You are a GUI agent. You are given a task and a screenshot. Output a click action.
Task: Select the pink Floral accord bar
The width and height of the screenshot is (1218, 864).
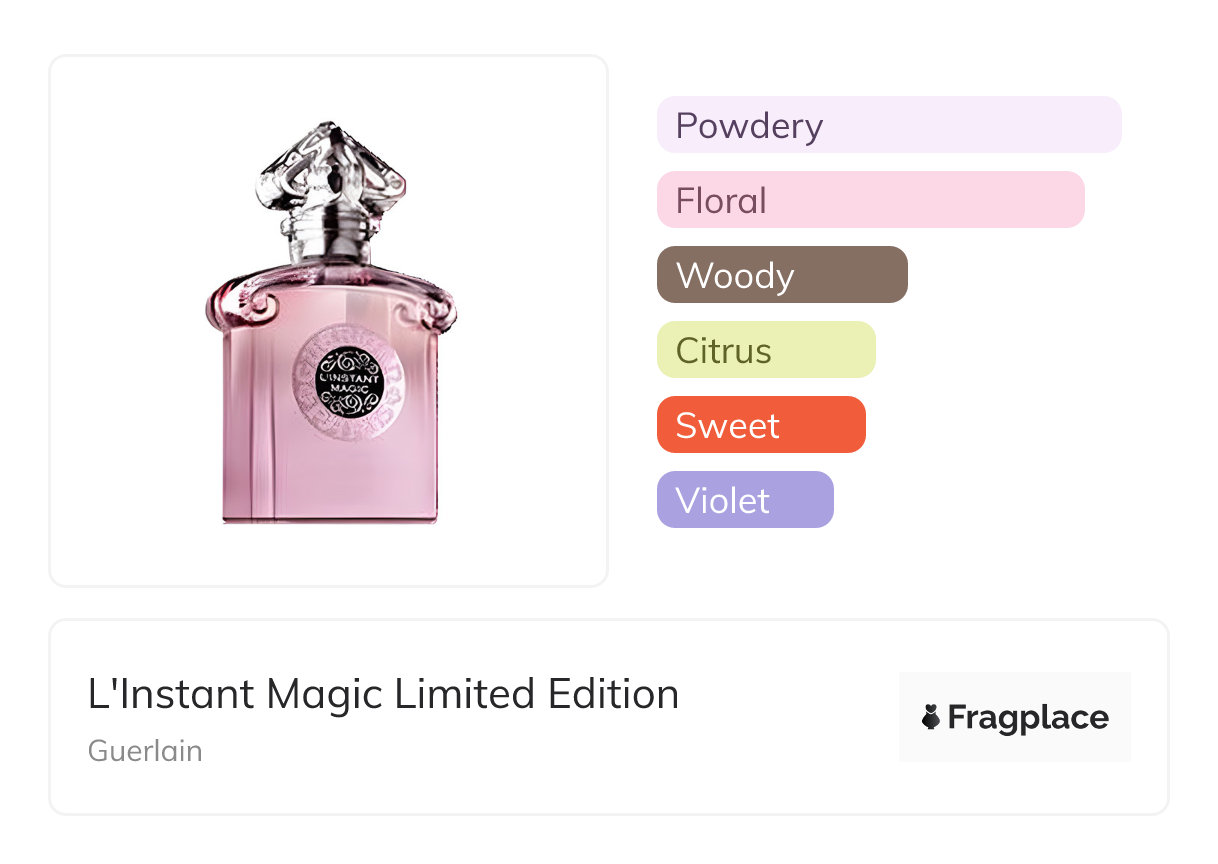click(x=870, y=200)
